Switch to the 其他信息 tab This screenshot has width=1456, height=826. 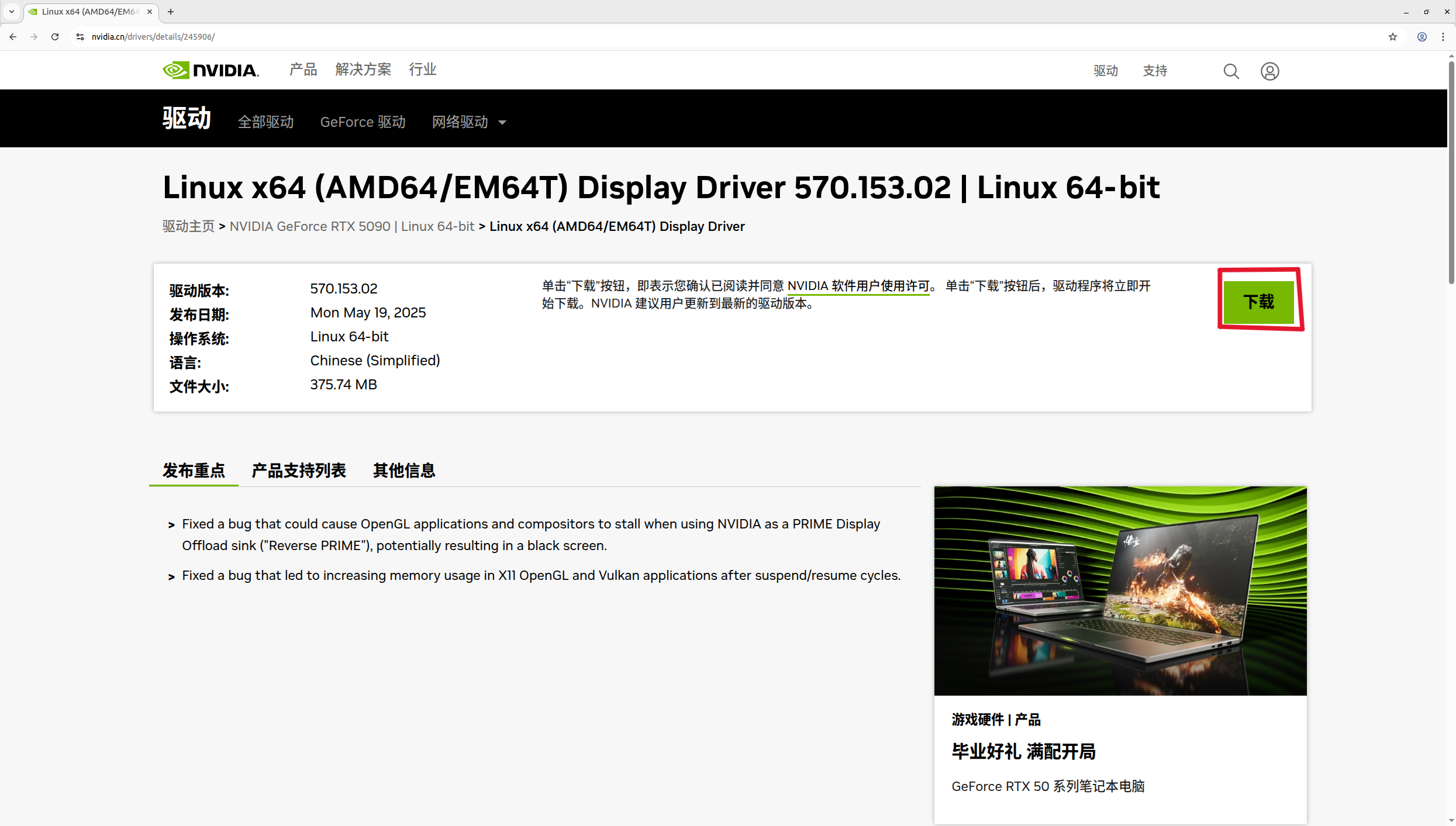coord(404,471)
